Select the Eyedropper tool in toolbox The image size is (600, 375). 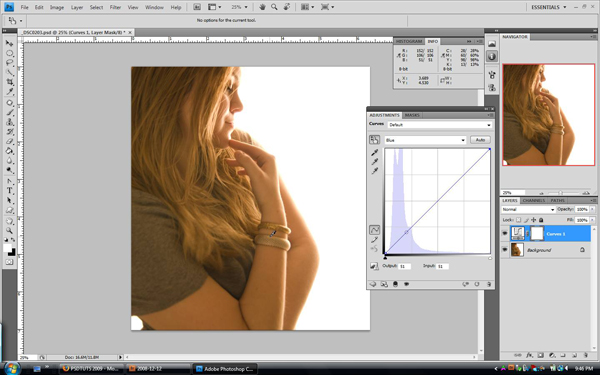(x=10, y=91)
